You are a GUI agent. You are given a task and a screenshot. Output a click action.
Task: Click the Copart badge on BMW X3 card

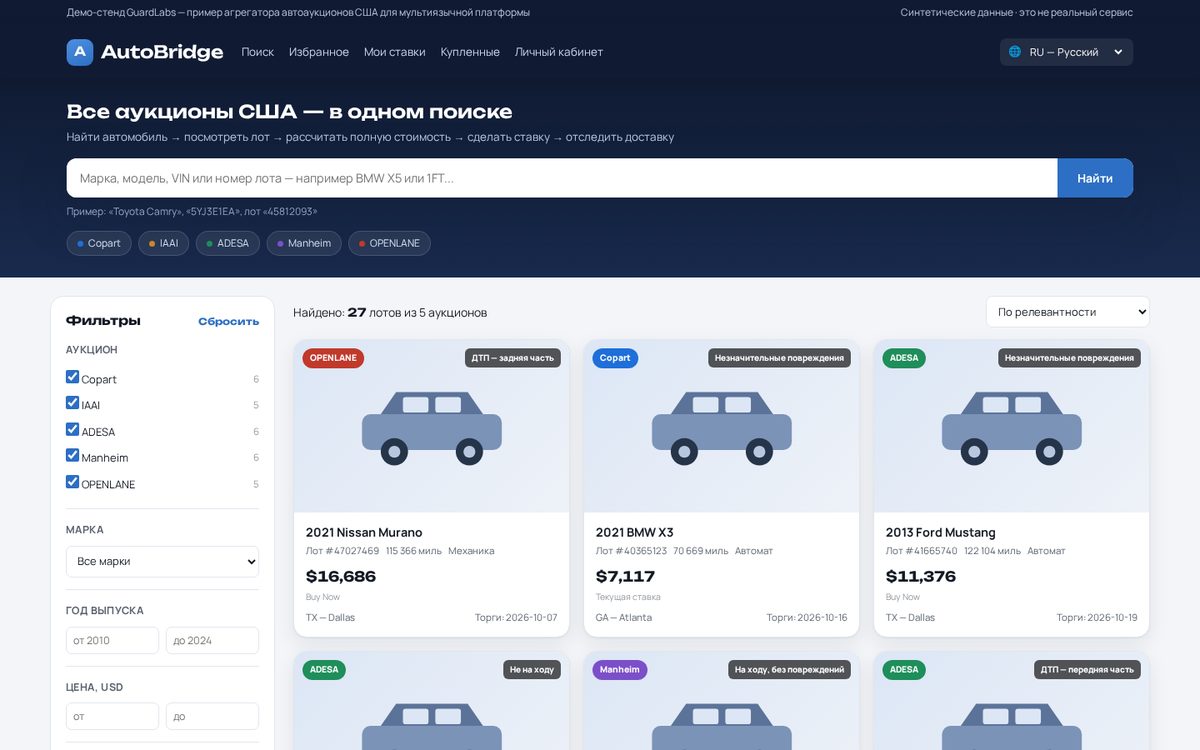tap(615, 358)
